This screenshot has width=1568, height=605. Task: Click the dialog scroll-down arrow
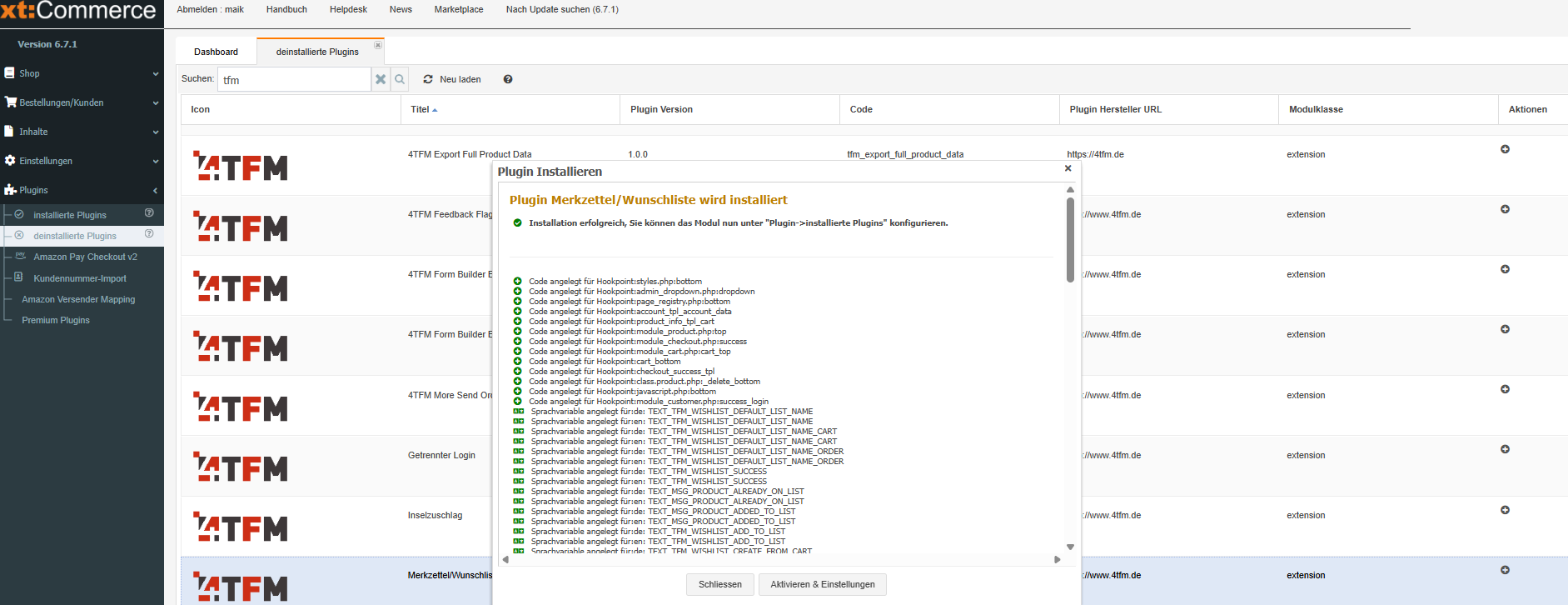point(1070,547)
